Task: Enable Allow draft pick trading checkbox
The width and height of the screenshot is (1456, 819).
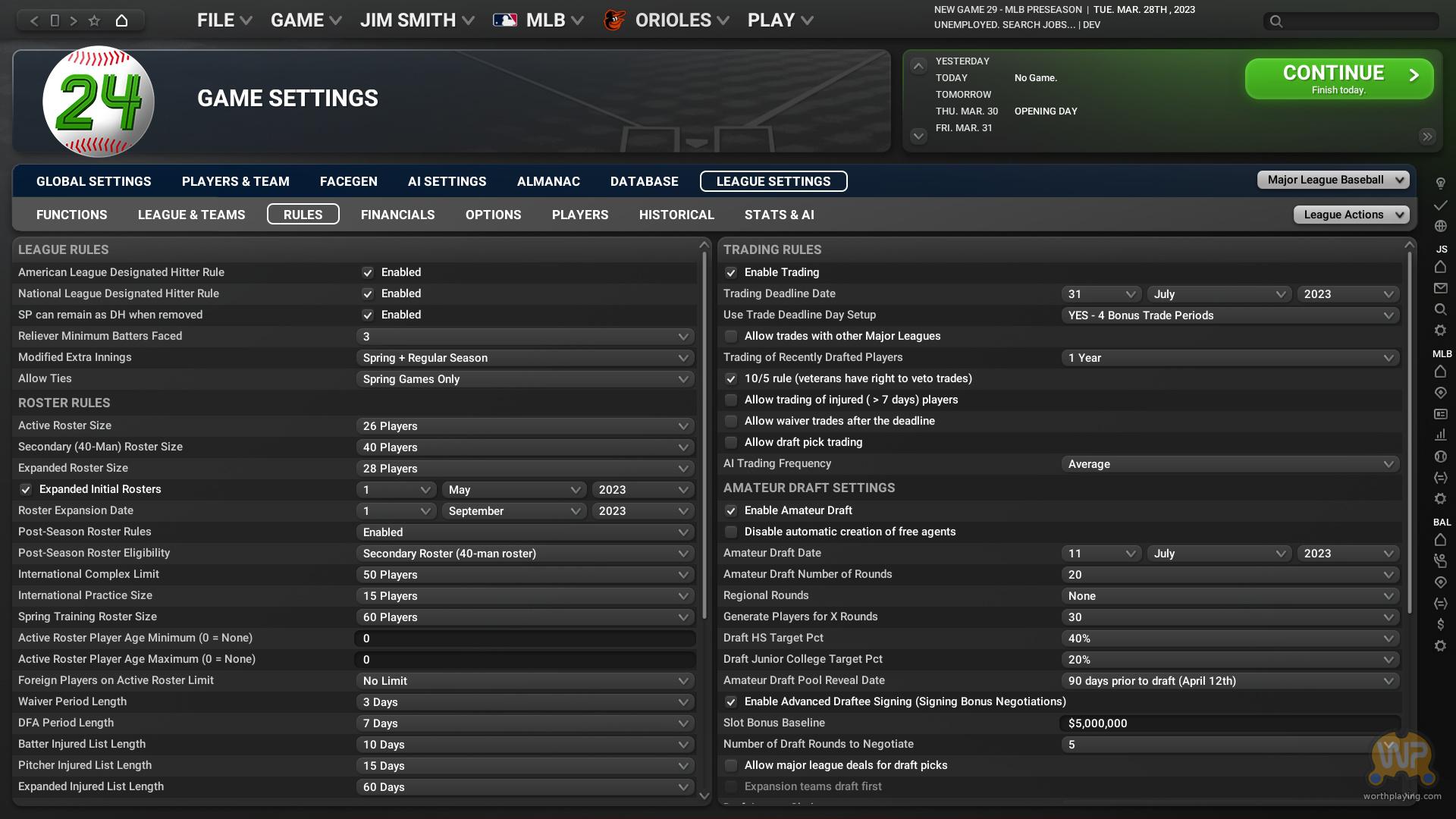Action: [x=731, y=442]
